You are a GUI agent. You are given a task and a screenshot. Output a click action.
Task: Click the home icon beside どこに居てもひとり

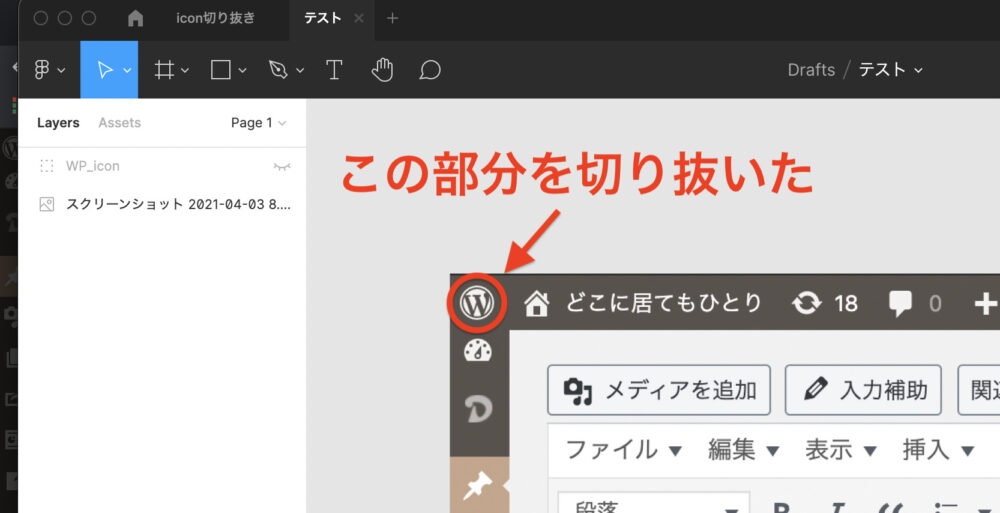pyautogui.click(x=536, y=304)
